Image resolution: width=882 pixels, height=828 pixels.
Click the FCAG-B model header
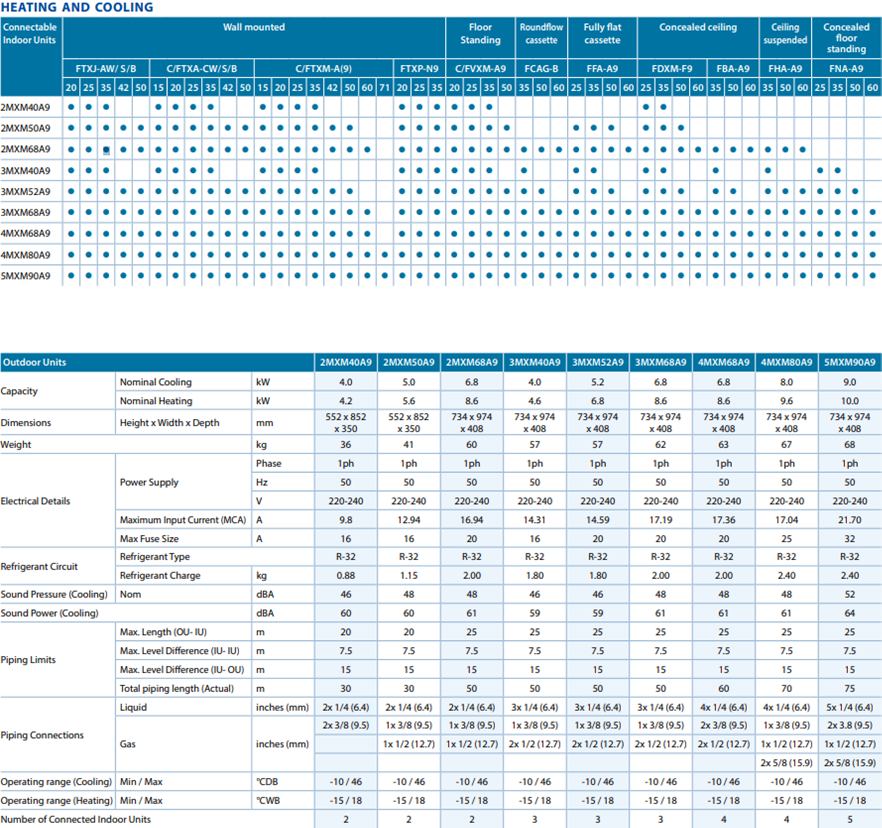tap(541, 69)
